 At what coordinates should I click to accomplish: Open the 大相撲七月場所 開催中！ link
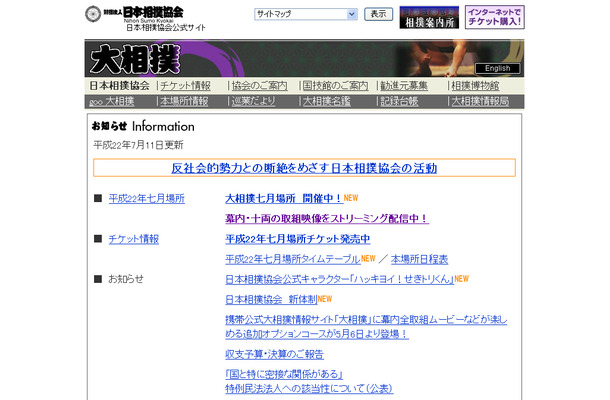(284, 198)
